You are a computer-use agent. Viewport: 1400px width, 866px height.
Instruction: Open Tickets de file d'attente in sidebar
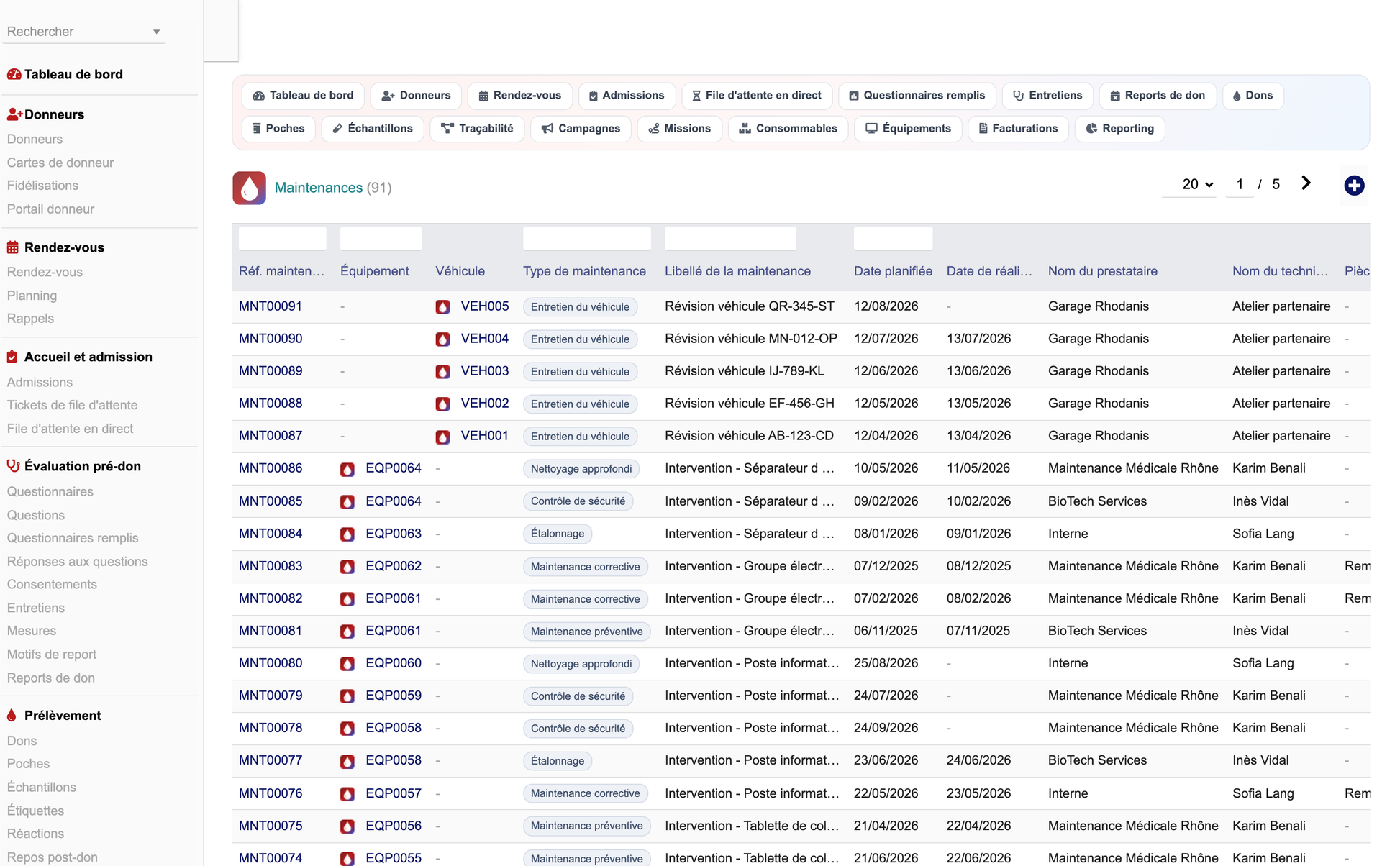(x=72, y=405)
